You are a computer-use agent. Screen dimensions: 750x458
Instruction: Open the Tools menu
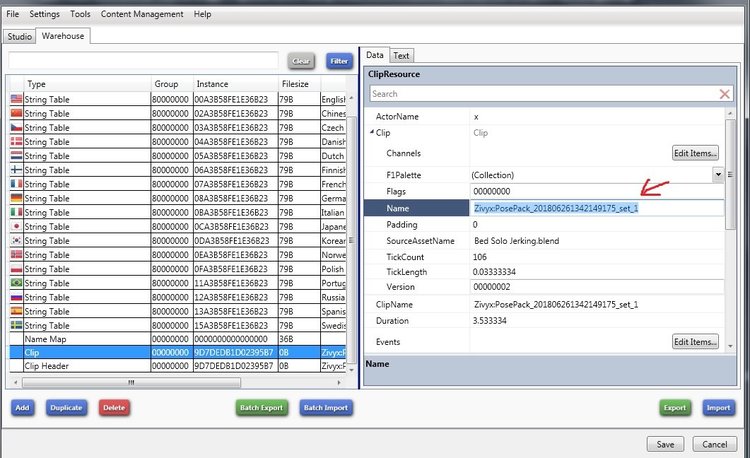coord(80,14)
